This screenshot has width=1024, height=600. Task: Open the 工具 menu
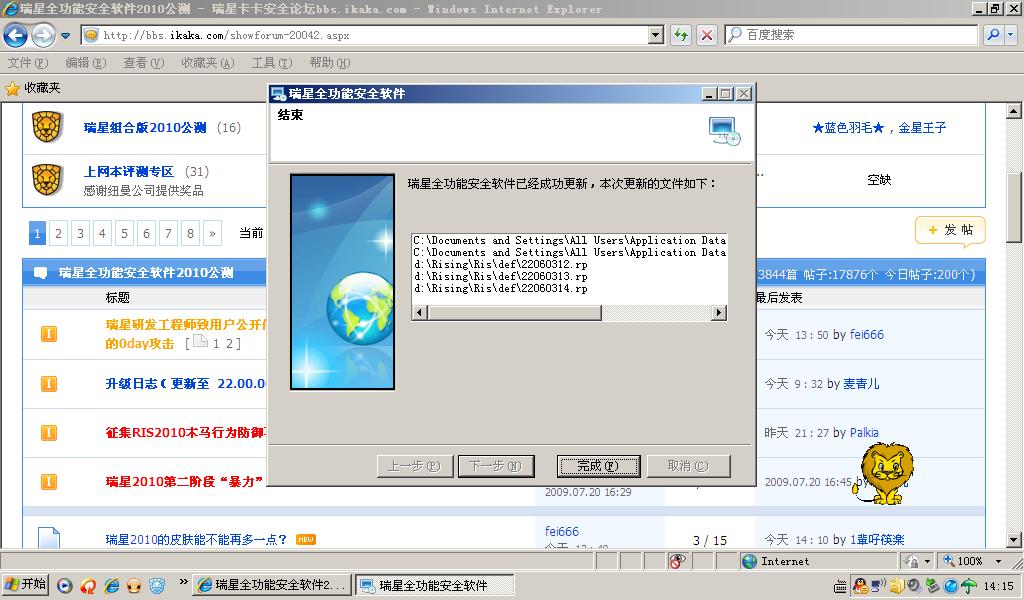click(272, 63)
